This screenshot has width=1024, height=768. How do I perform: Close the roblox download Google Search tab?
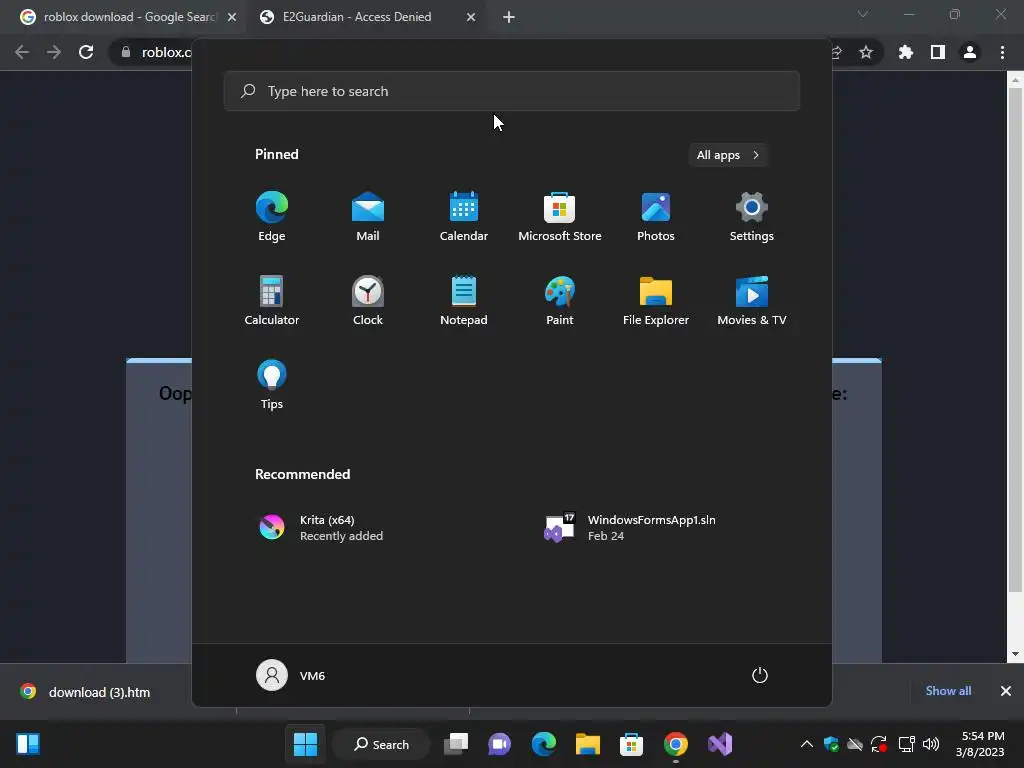click(232, 17)
